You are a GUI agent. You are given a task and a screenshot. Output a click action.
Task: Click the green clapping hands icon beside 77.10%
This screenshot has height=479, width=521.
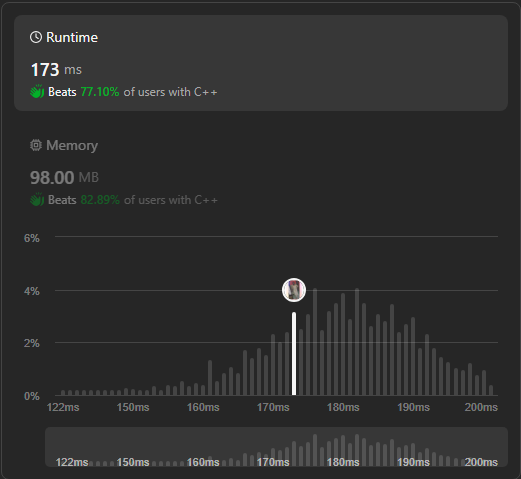tap(37, 91)
